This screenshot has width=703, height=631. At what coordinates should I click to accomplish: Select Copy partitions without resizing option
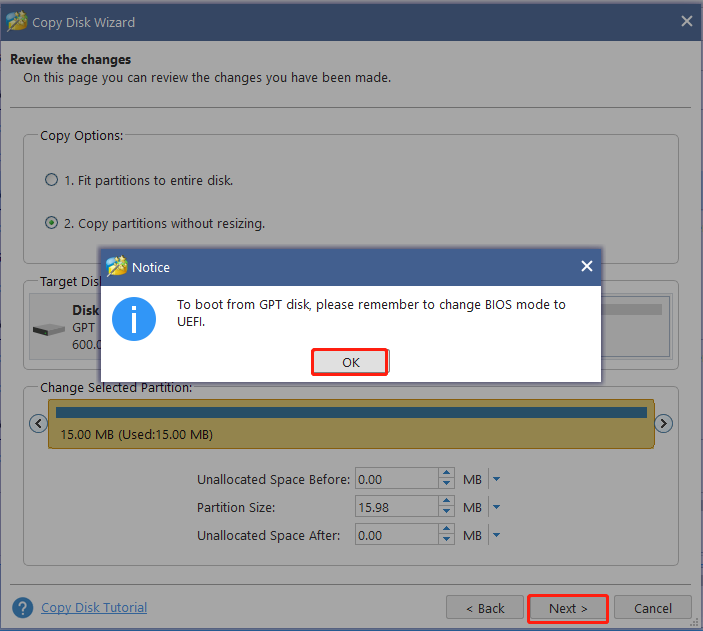(x=52, y=223)
